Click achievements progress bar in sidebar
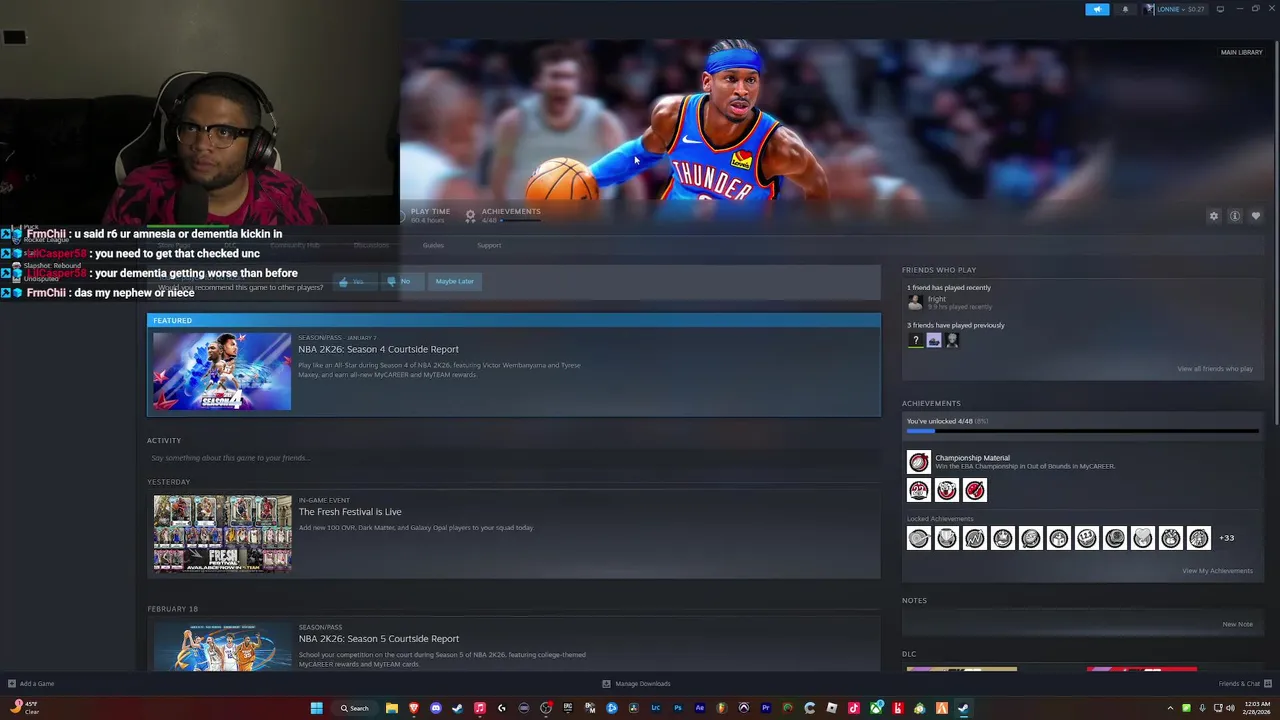The width and height of the screenshot is (1280, 720). point(1082,431)
